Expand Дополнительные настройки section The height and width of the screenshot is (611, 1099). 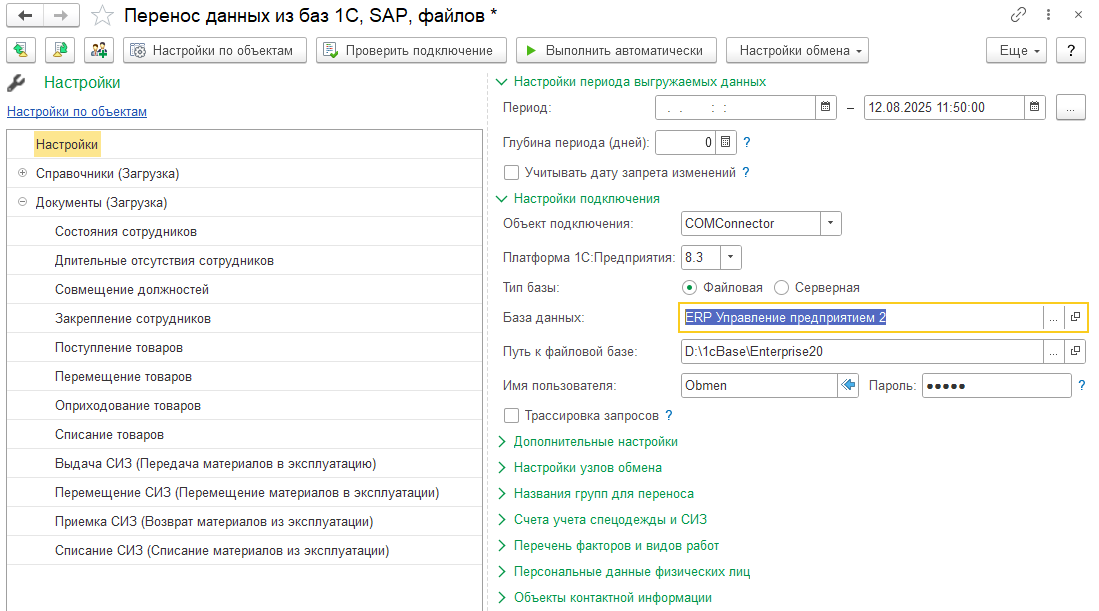(x=595, y=442)
